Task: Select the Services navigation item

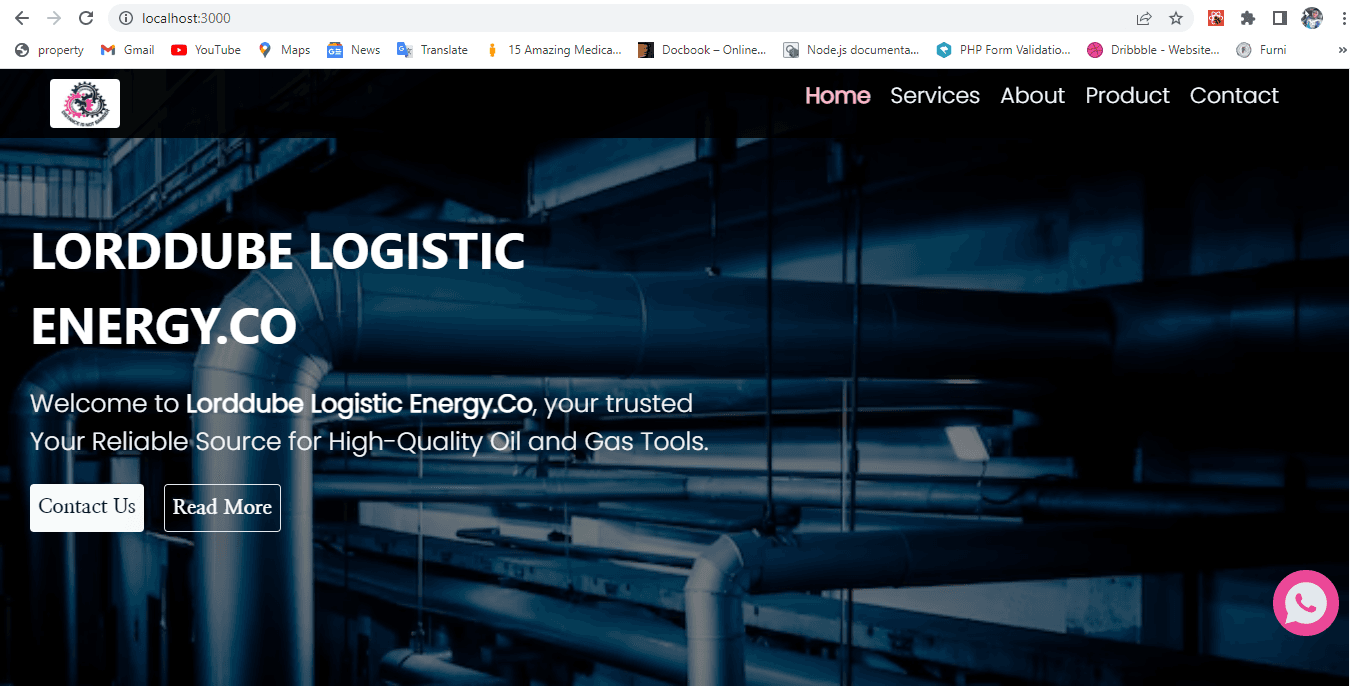Action: point(934,95)
